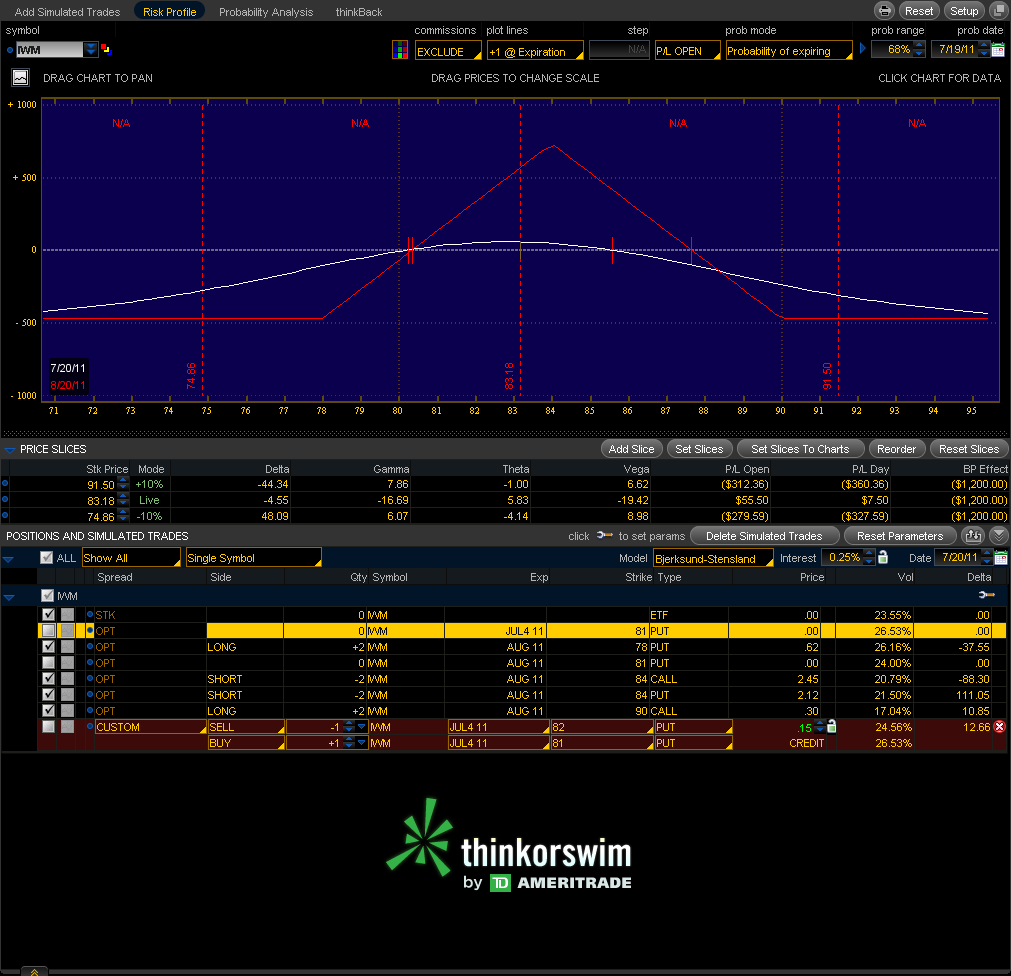Open the commissions EXCLUDE dropdown
Image resolution: width=1011 pixels, height=976 pixels.
pos(448,51)
